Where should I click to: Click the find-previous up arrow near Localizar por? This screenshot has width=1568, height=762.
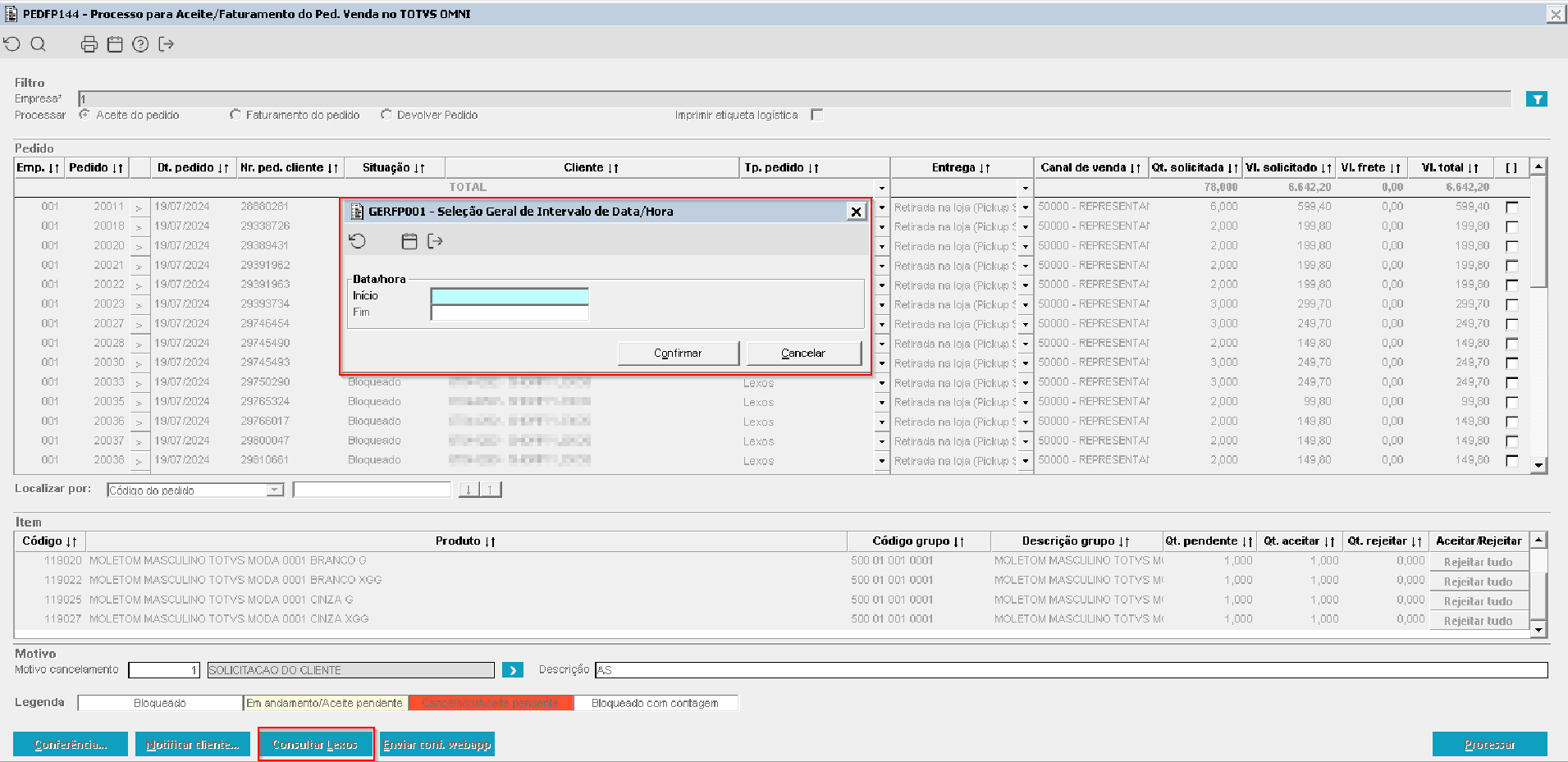[x=490, y=490]
